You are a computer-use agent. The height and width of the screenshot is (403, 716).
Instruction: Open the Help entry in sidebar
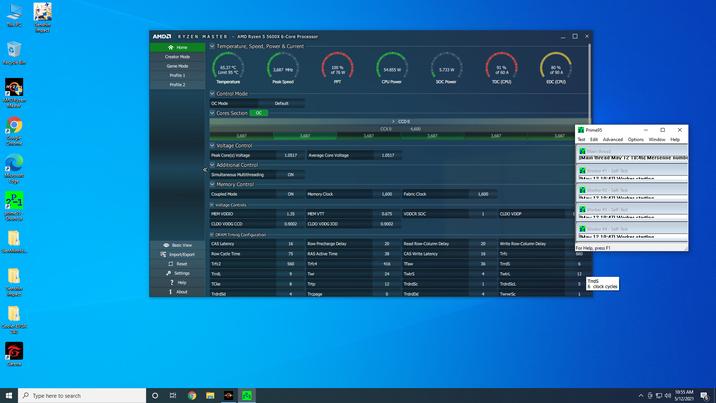(177, 283)
